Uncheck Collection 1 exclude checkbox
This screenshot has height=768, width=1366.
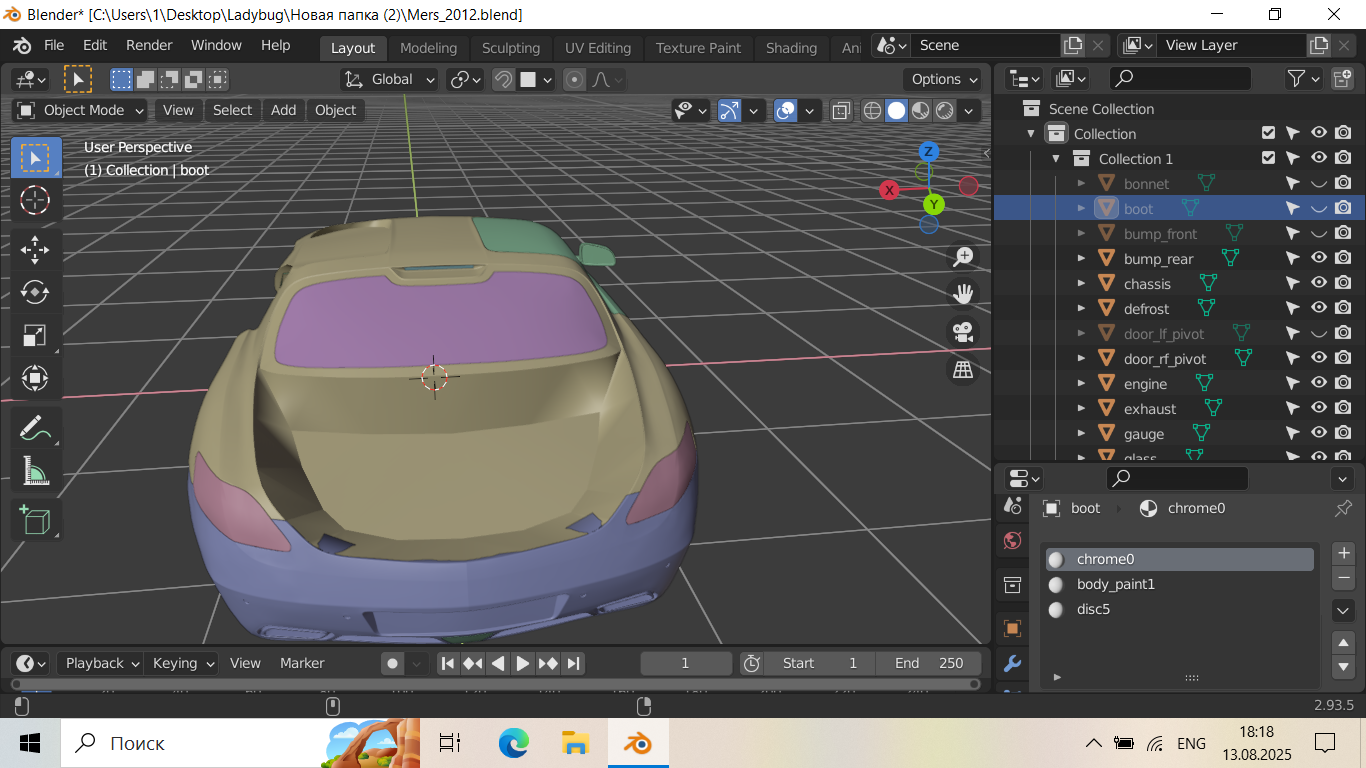[x=1268, y=158]
